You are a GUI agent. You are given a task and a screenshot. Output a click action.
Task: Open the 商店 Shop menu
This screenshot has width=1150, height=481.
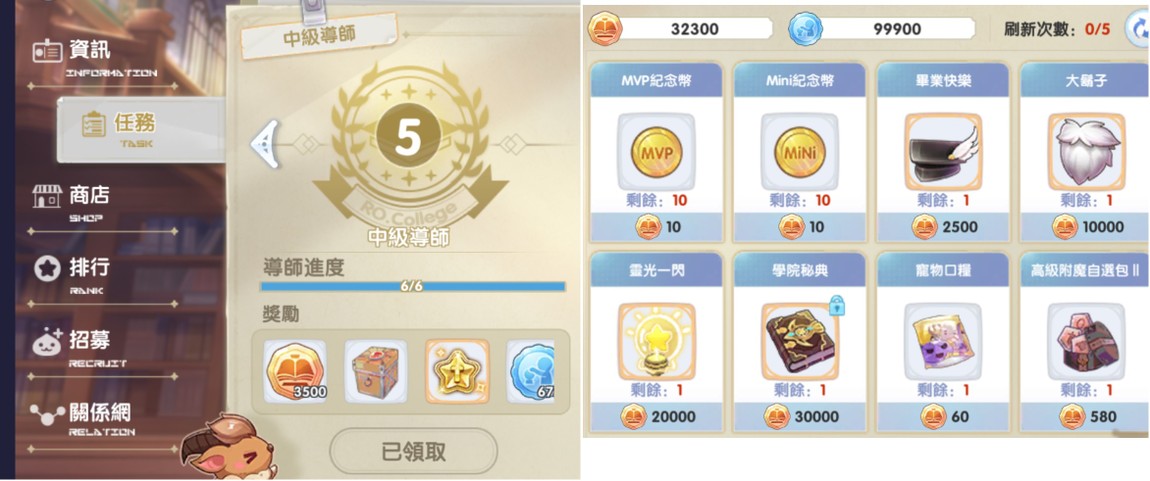tap(94, 202)
